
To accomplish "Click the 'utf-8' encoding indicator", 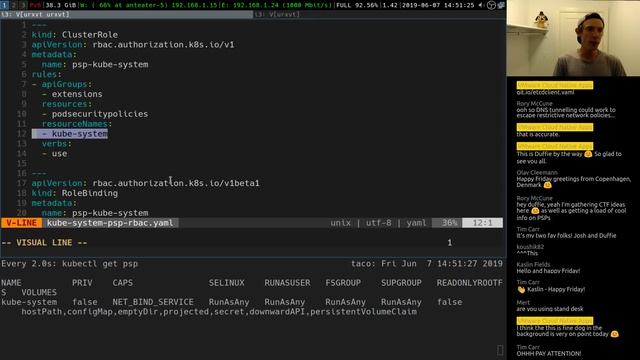I will point(378,223).
